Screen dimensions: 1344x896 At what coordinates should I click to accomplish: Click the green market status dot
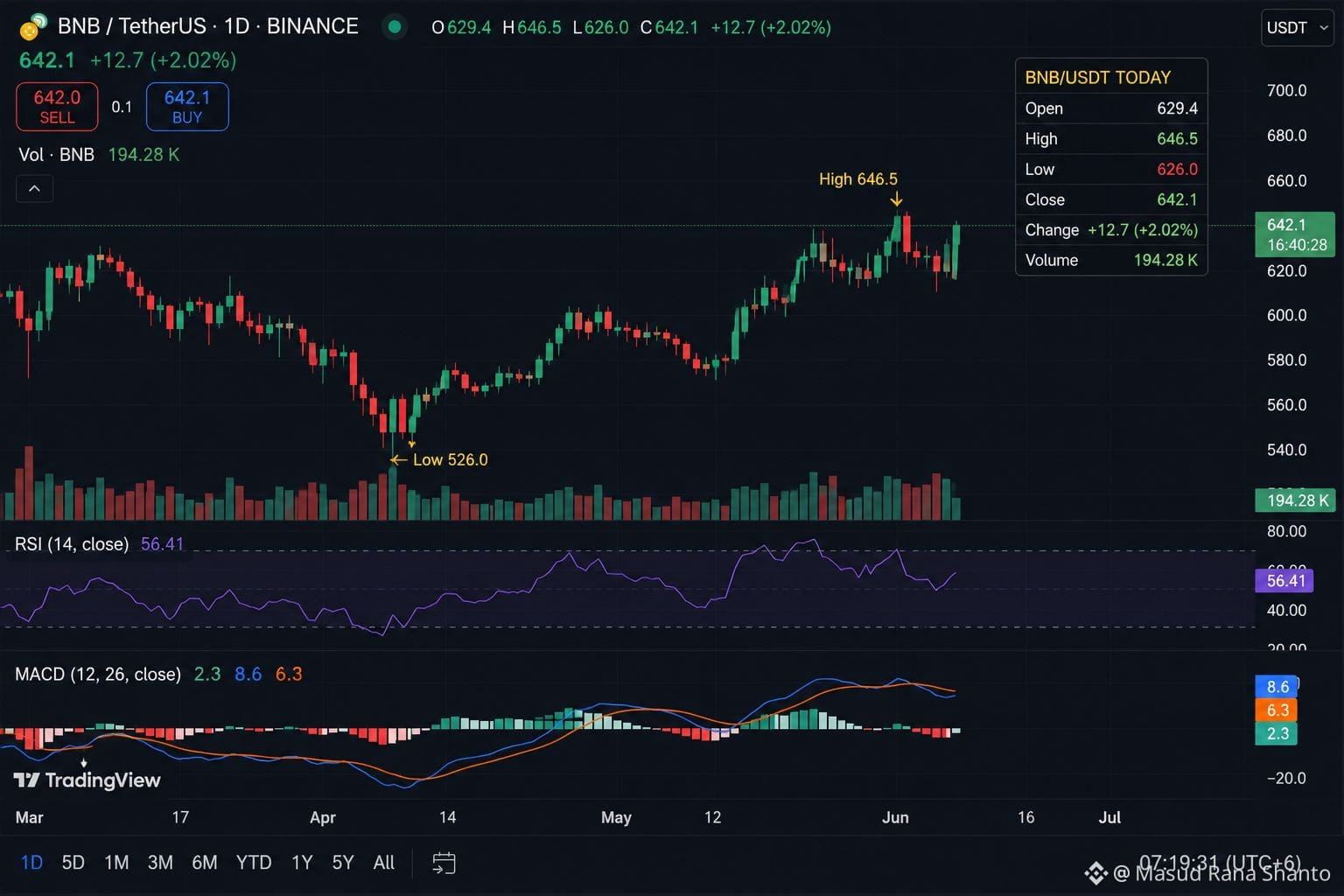pos(395,27)
